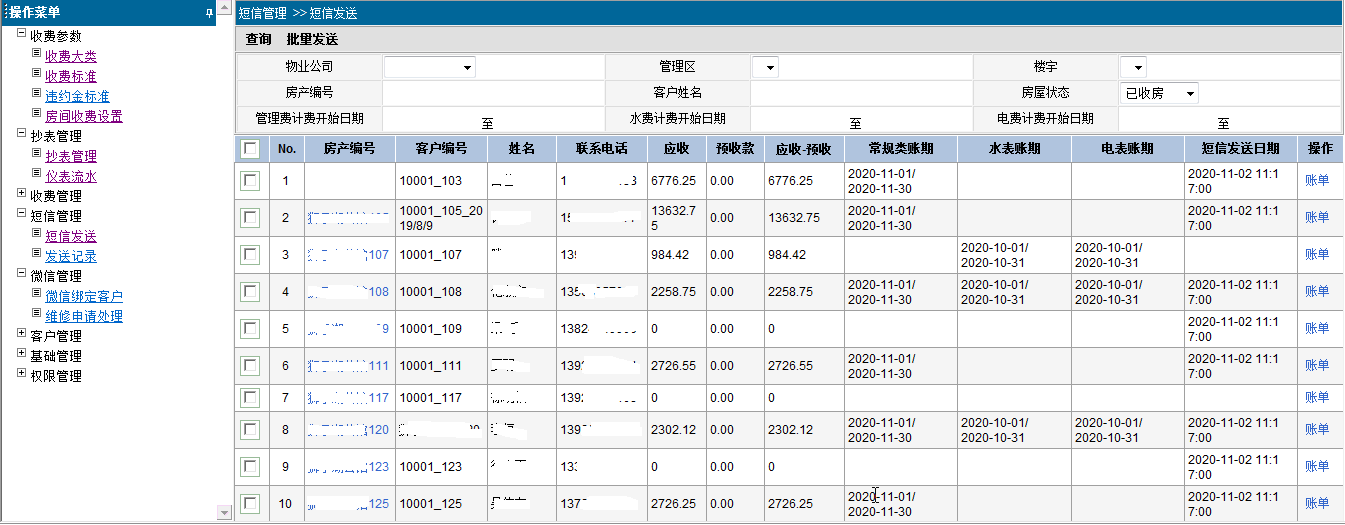
Task: Collapse the 收费参数 tree node
Action: pyautogui.click(x=22, y=35)
